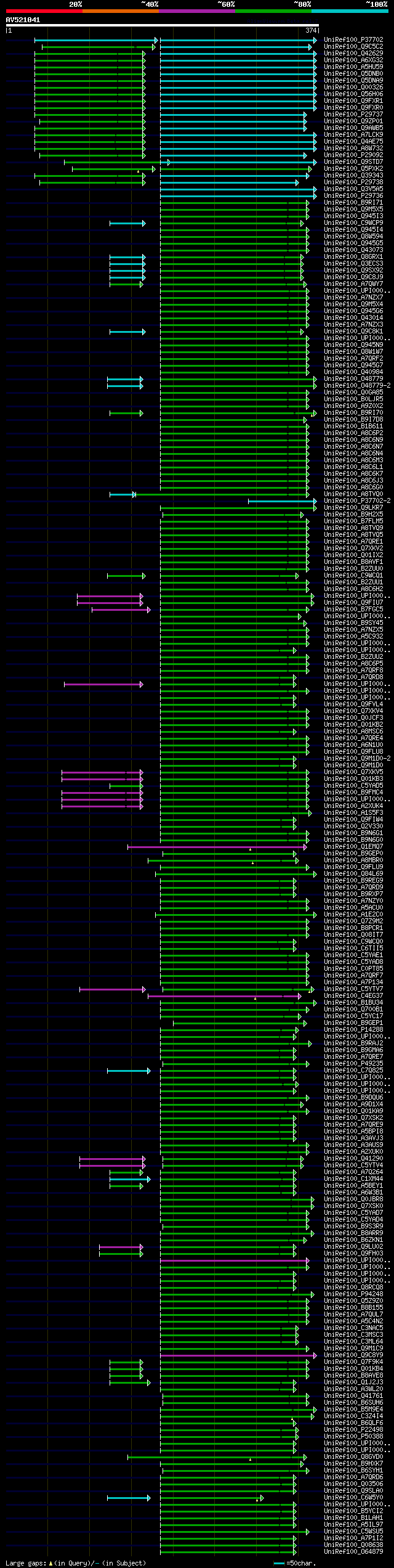Select the UniRef100_Q9FVL4 label
Viewport: 394px width, 1568px height.
[353, 704]
